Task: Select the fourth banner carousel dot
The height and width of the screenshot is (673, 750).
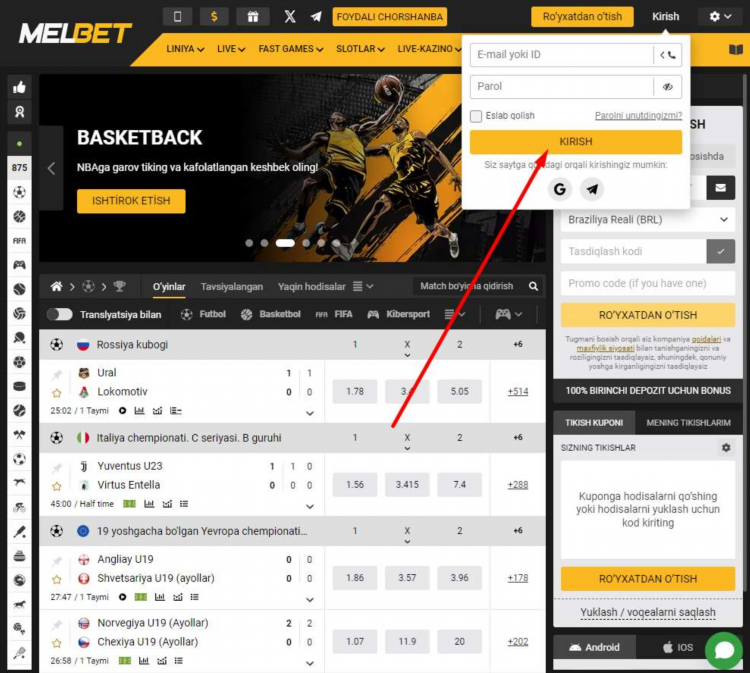Action: [306, 243]
